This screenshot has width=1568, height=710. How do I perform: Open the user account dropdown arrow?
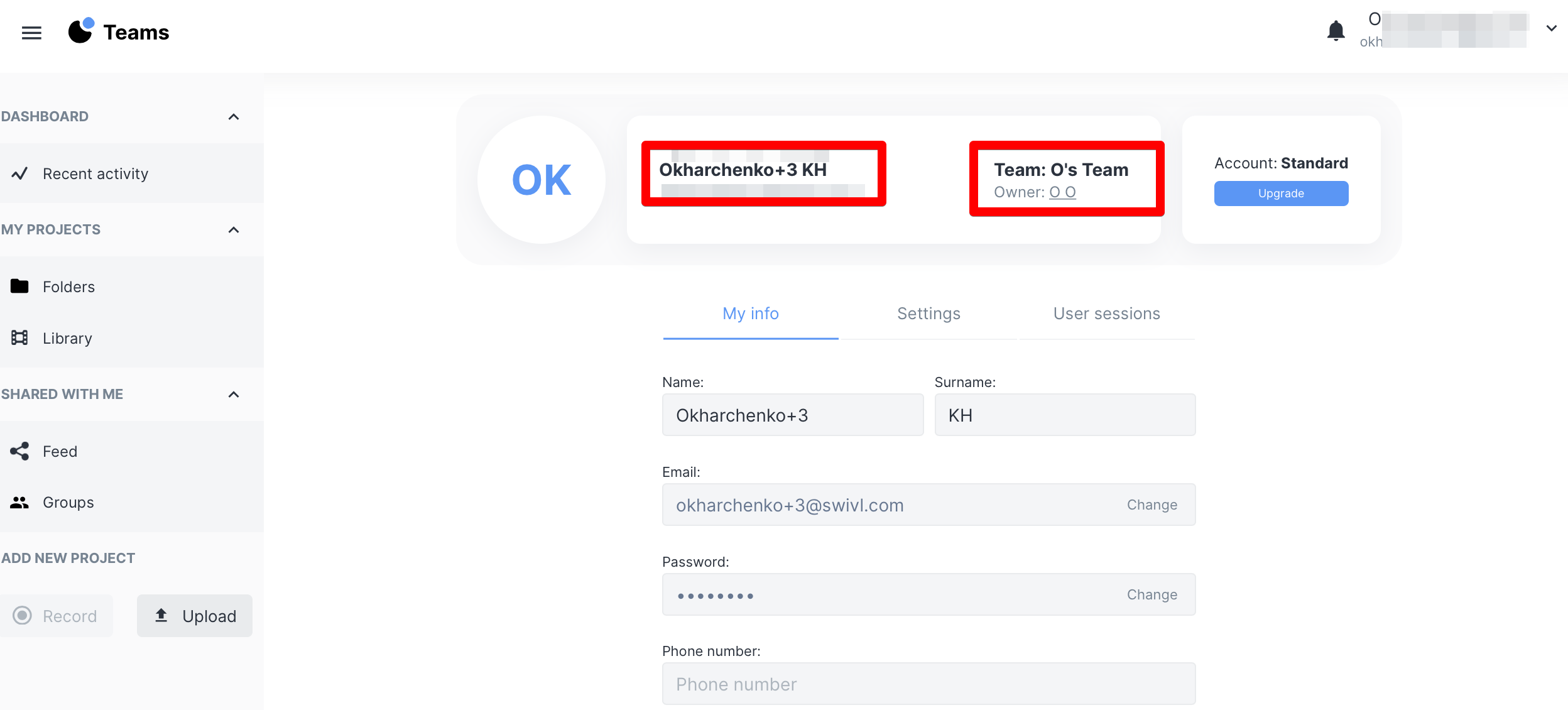1551,28
